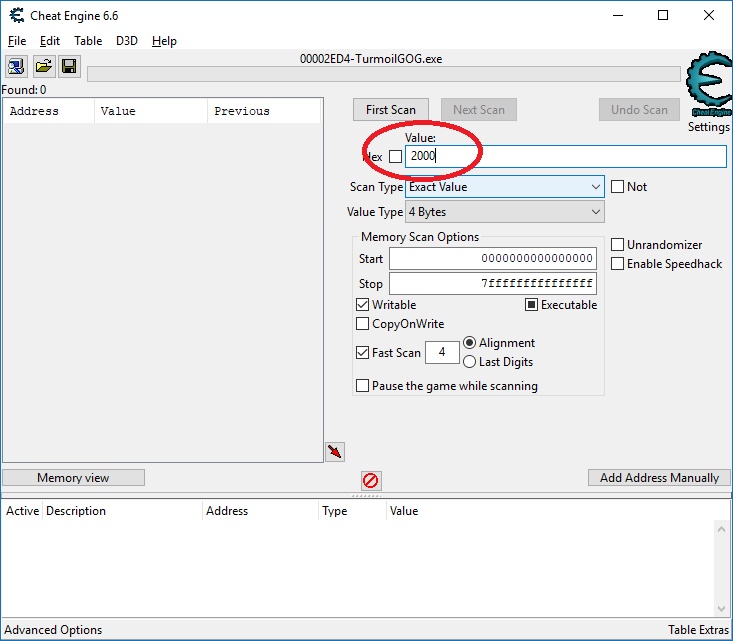Viewport: 733px width, 641px height.
Task: Open Settings via Cheat Engine logo
Action: pos(709,84)
